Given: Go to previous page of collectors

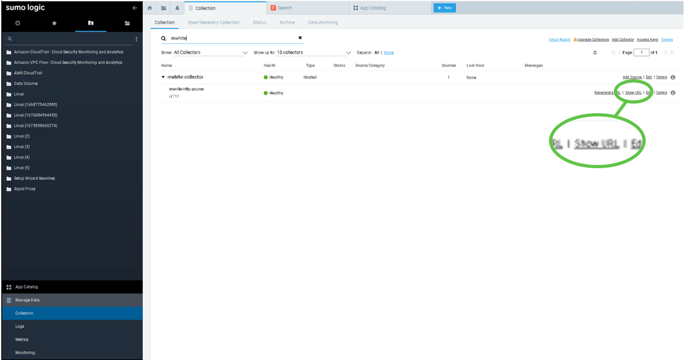Looking at the screenshot, I should [619, 53].
